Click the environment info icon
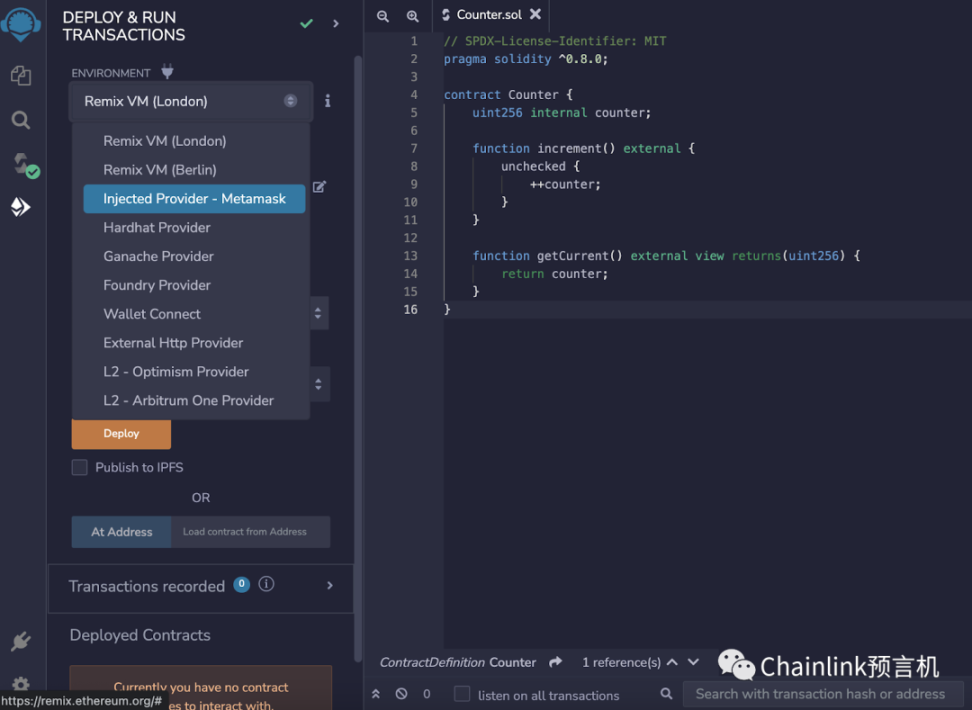Viewport: 972px width, 710px height. pos(327,101)
